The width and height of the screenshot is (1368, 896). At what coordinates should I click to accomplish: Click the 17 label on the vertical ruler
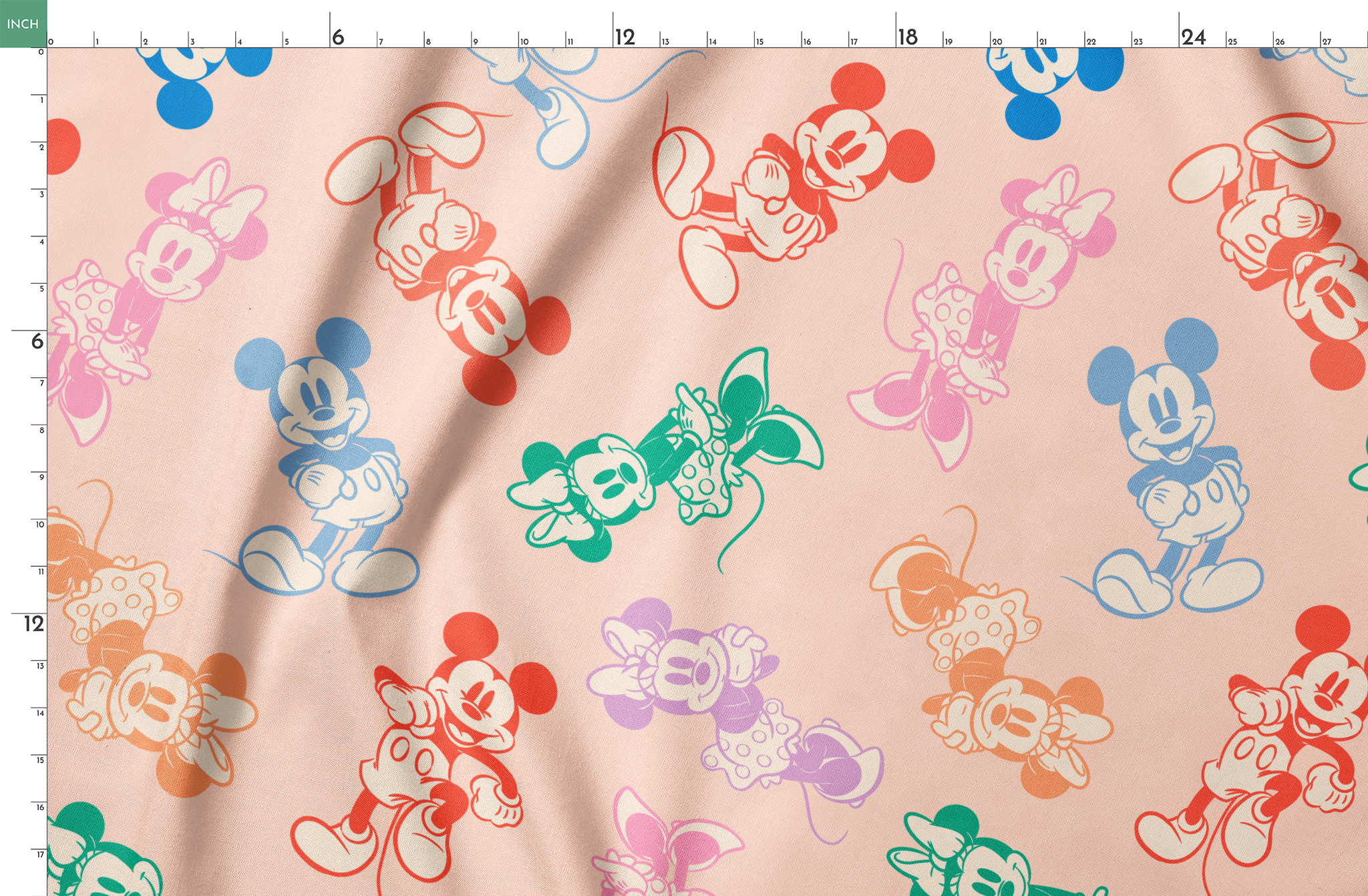(40, 855)
